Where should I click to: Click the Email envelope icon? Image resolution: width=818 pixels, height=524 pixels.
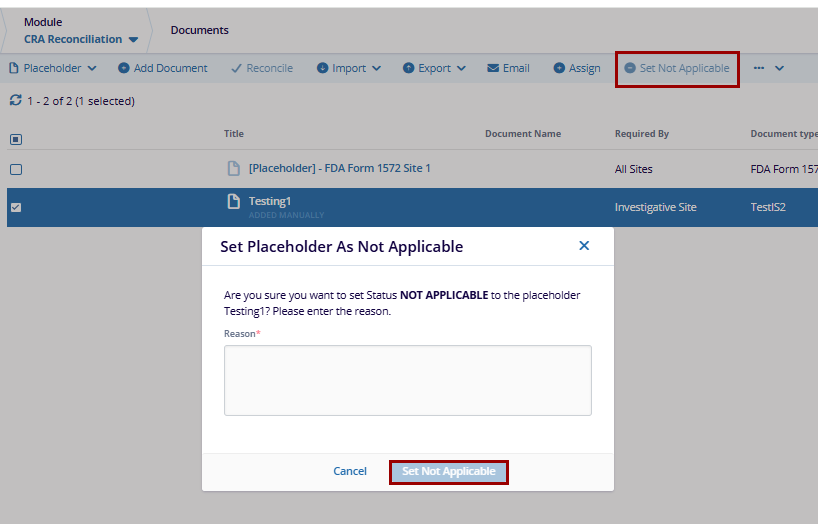(x=493, y=68)
